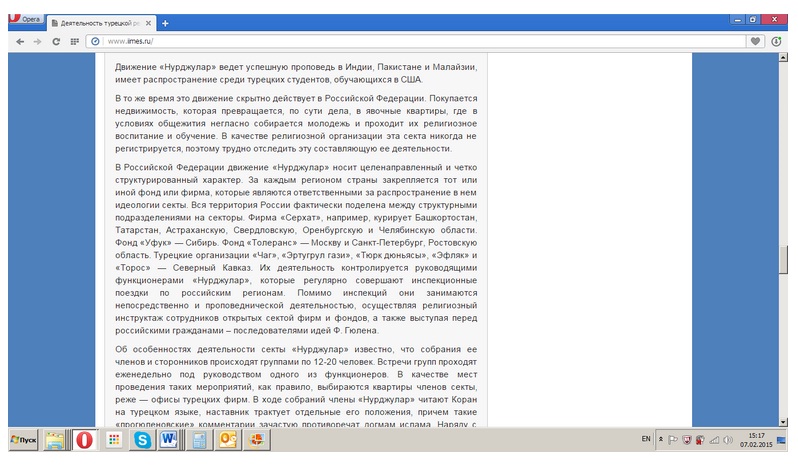Viewport: 798px width, 470px height.
Task: Focus the address bar with www.imes.ru
Action: pyautogui.click(x=417, y=42)
